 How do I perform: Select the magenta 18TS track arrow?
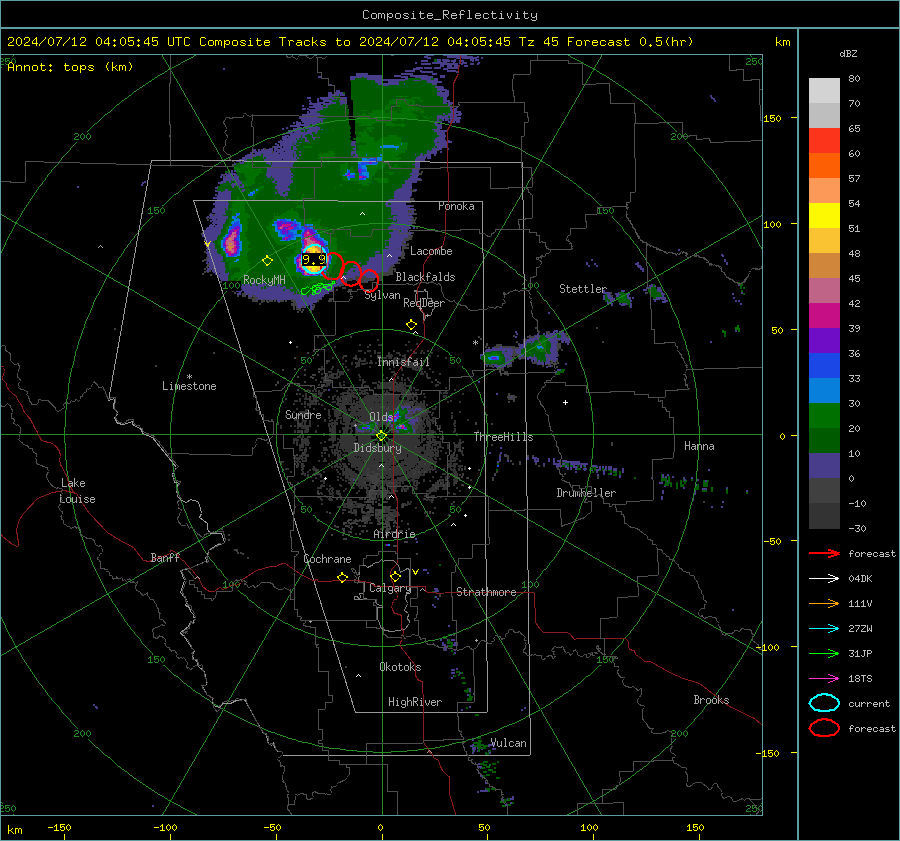pyautogui.click(x=824, y=679)
